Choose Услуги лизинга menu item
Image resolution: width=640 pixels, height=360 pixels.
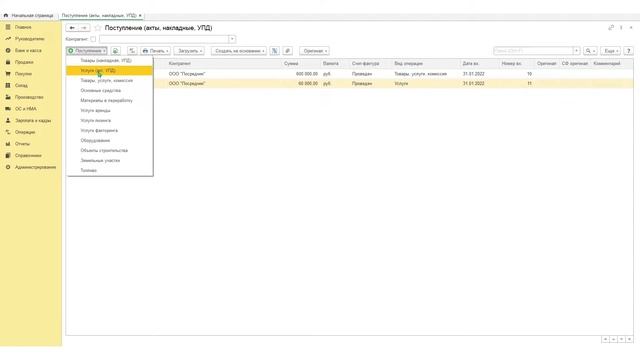coord(110,120)
